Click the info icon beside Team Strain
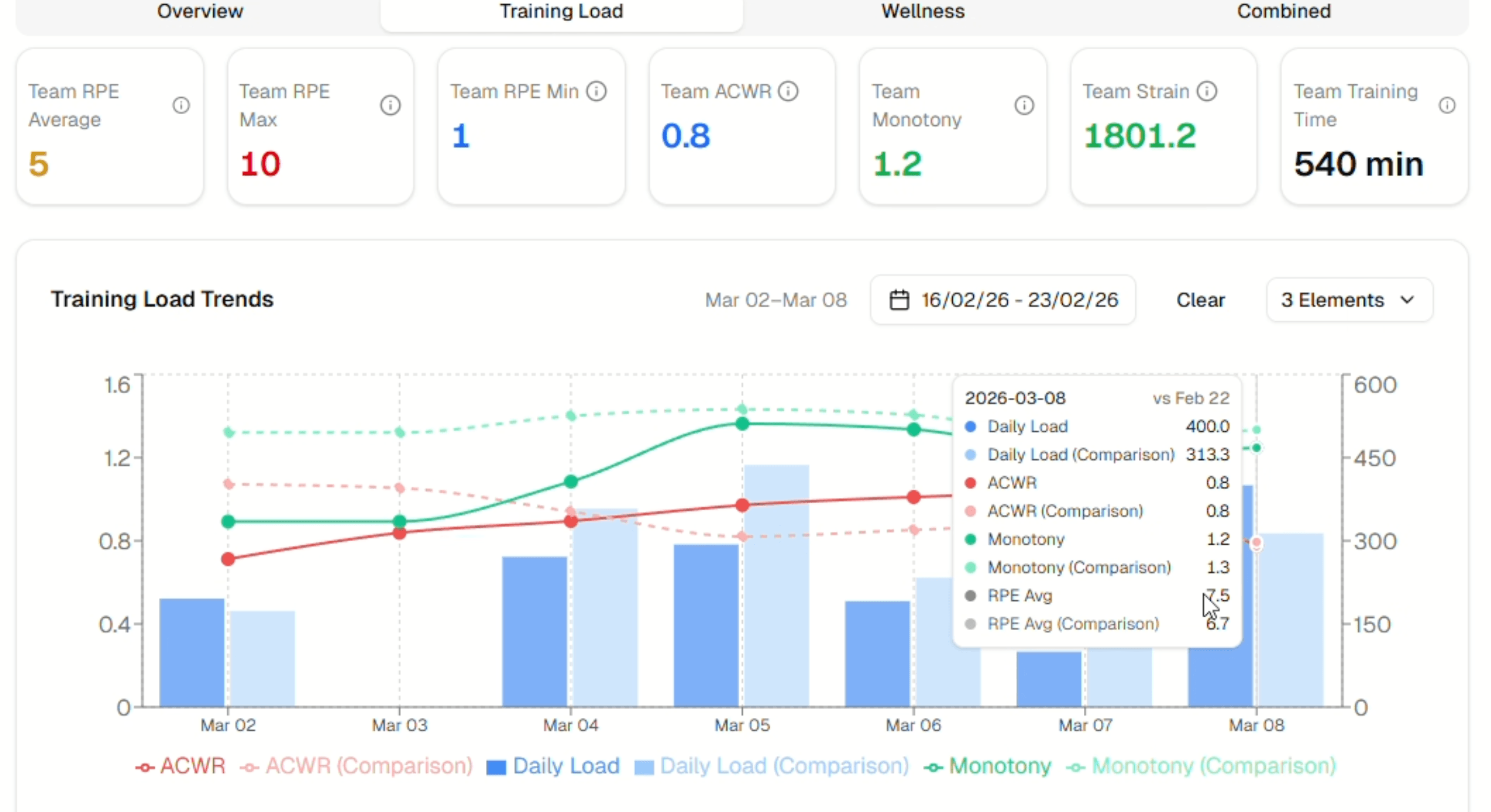The image size is (1491, 812). click(x=1208, y=91)
